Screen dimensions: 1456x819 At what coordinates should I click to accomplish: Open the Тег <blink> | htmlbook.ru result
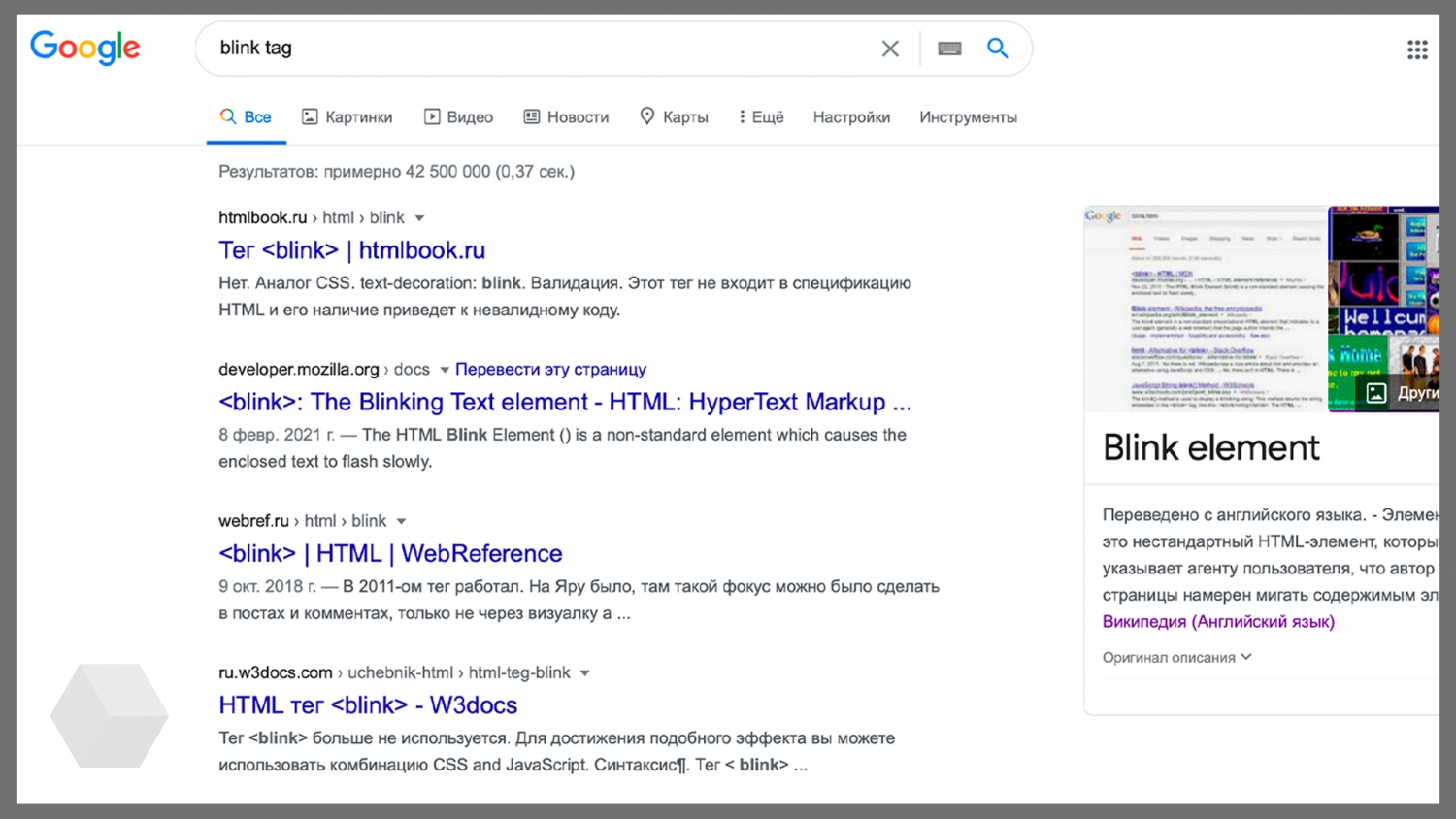pos(351,250)
